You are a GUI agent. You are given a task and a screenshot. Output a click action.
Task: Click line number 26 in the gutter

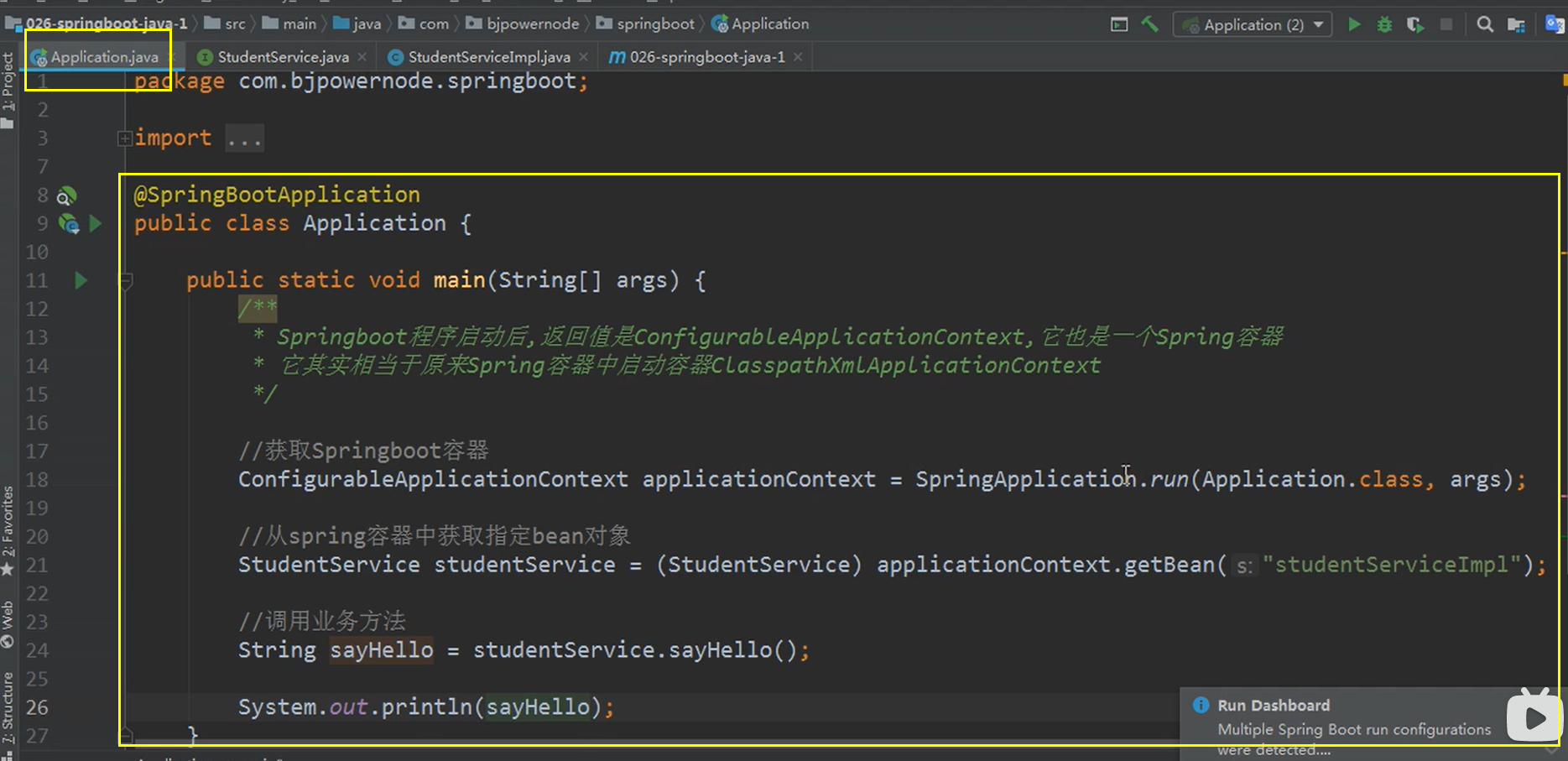[37, 707]
